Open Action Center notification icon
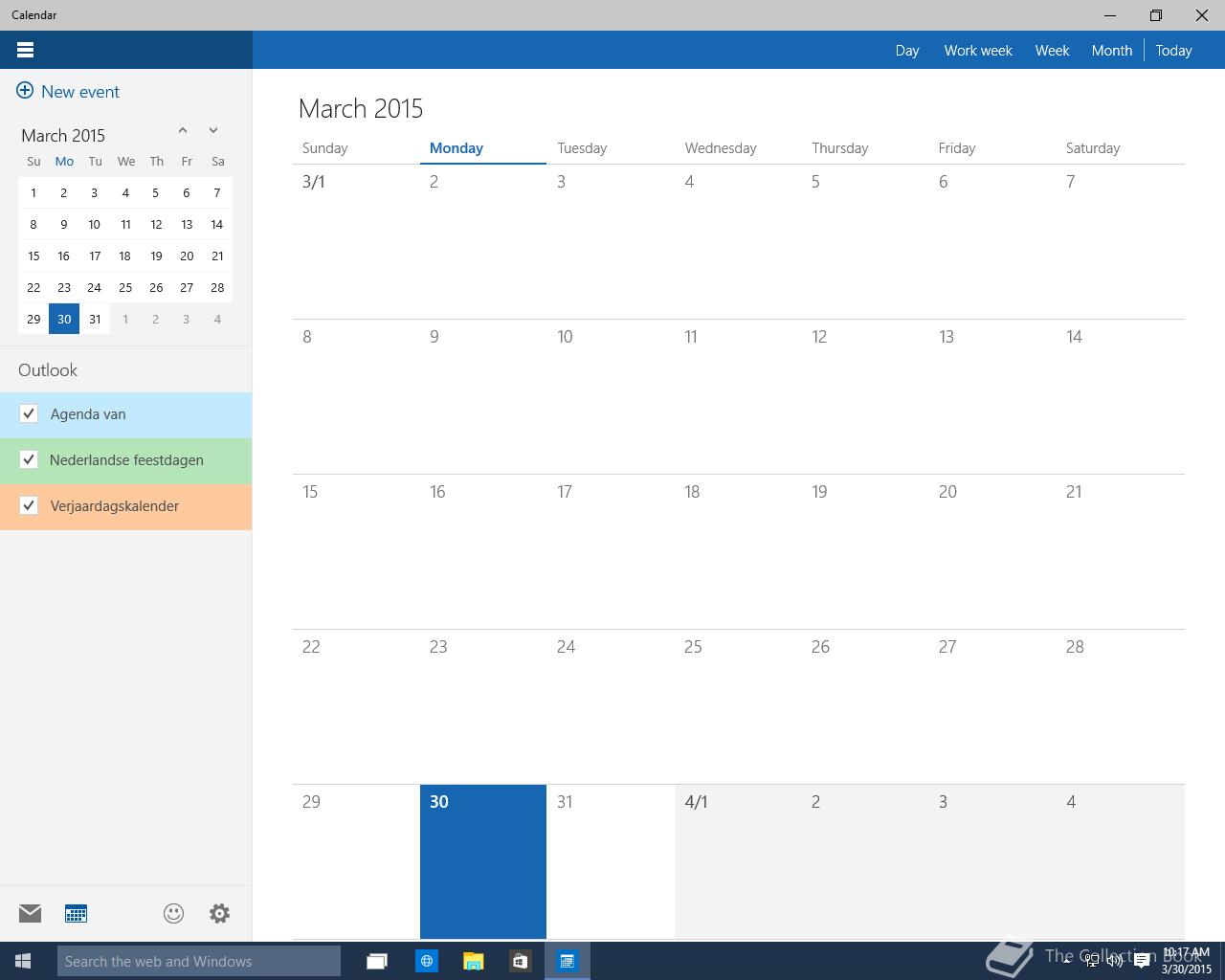 [x=1142, y=961]
